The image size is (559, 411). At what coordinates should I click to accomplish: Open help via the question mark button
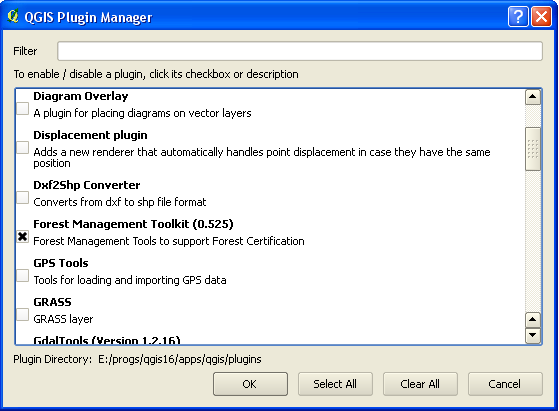click(518, 16)
